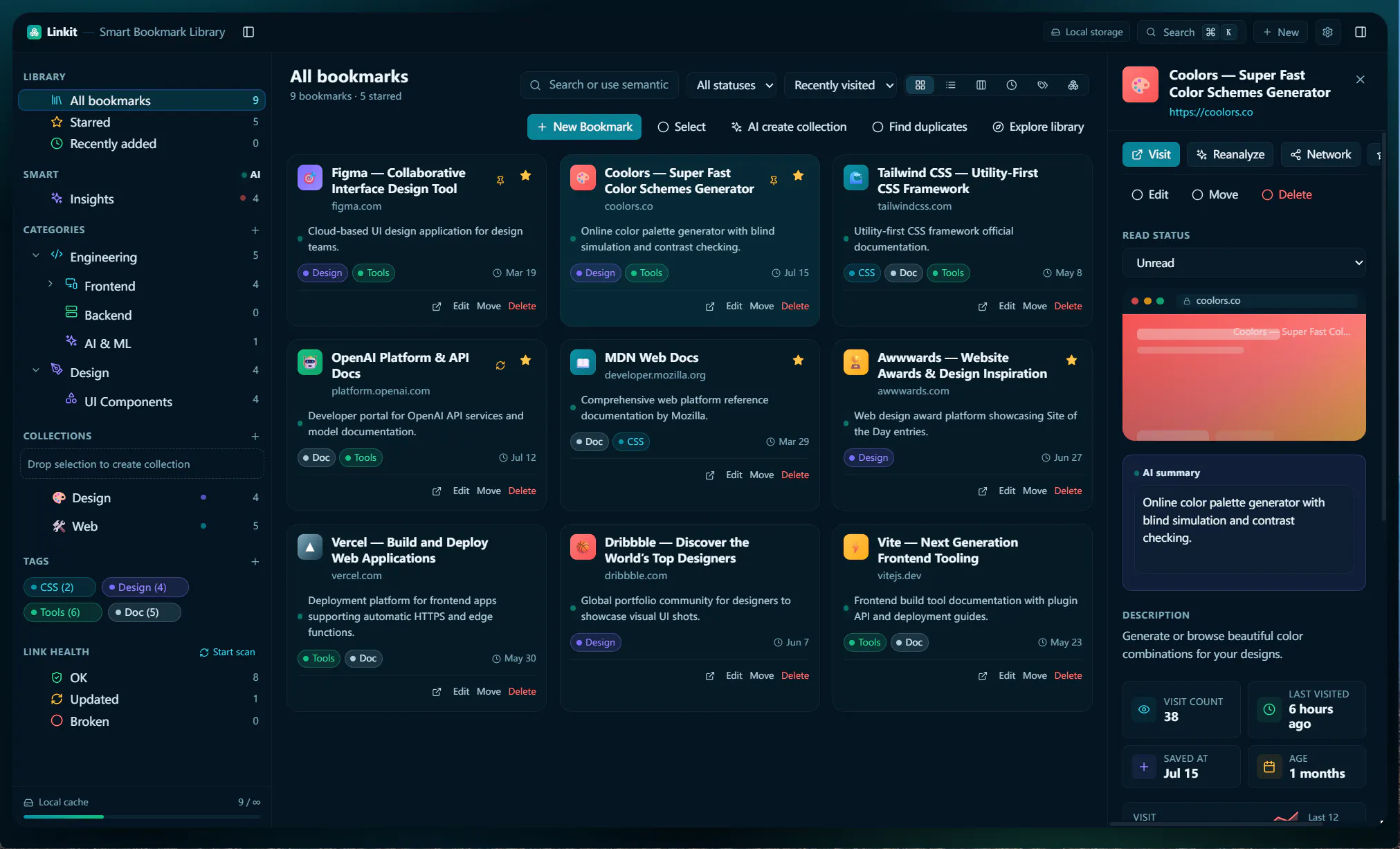1400x849 pixels.
Task: Unstar the Figma bookmark
Action: (x=526, y=176)
